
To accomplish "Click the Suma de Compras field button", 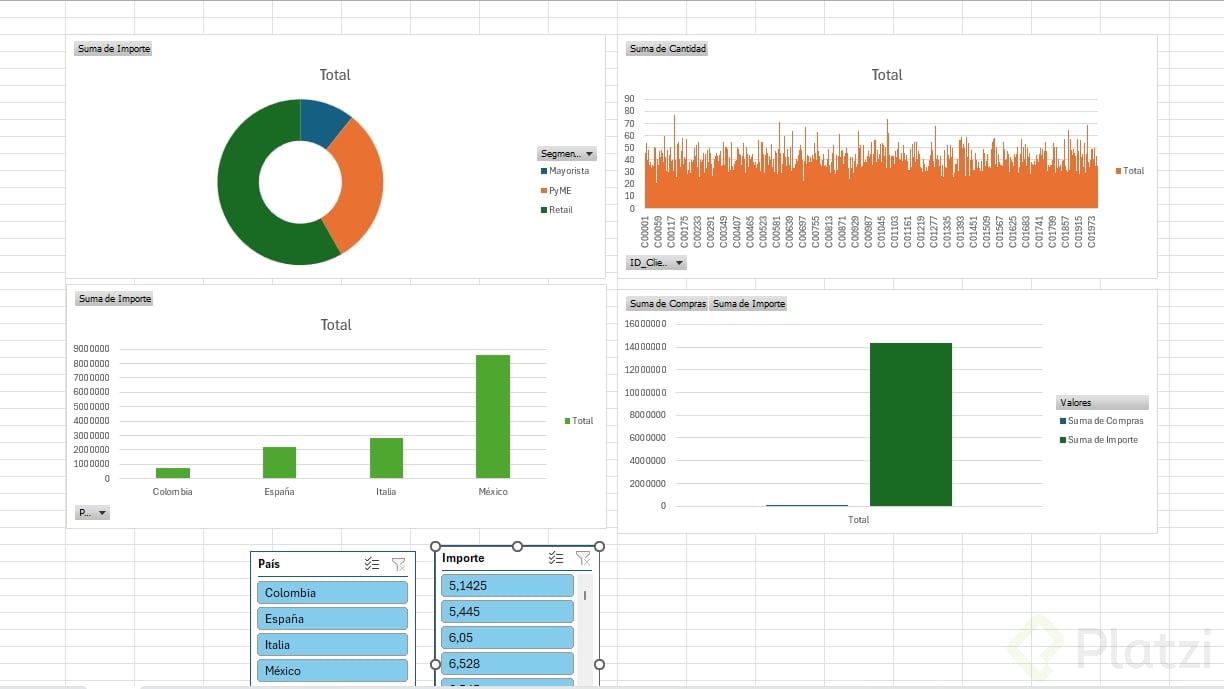I will (667, 304).
